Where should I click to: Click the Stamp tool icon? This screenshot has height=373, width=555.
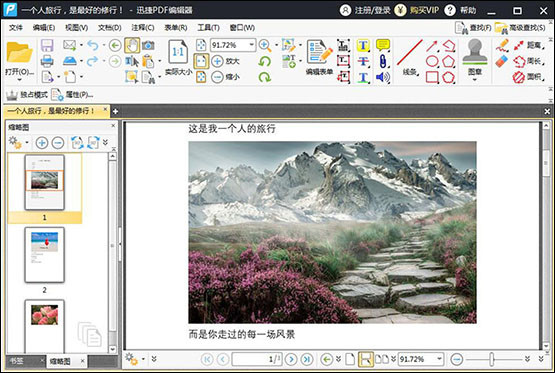tap(475, 52)
